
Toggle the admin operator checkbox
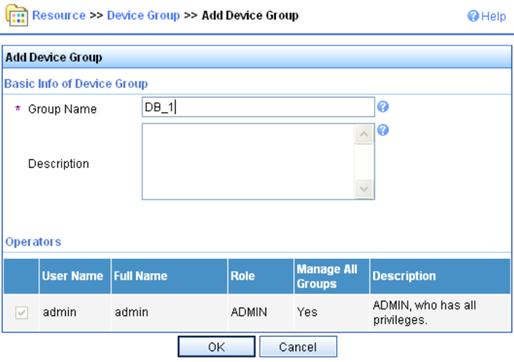pos(21,312)
